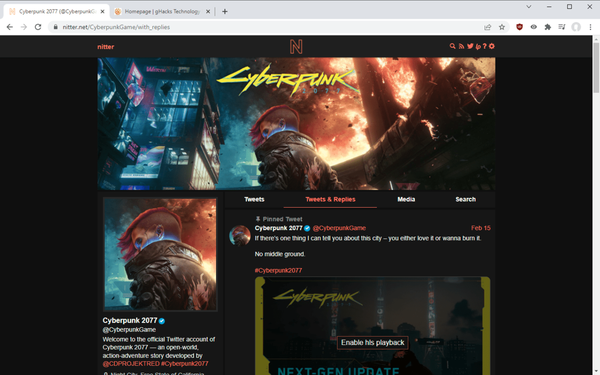Open @CDPROJEKTRED link in profile bio

point(131,364)
